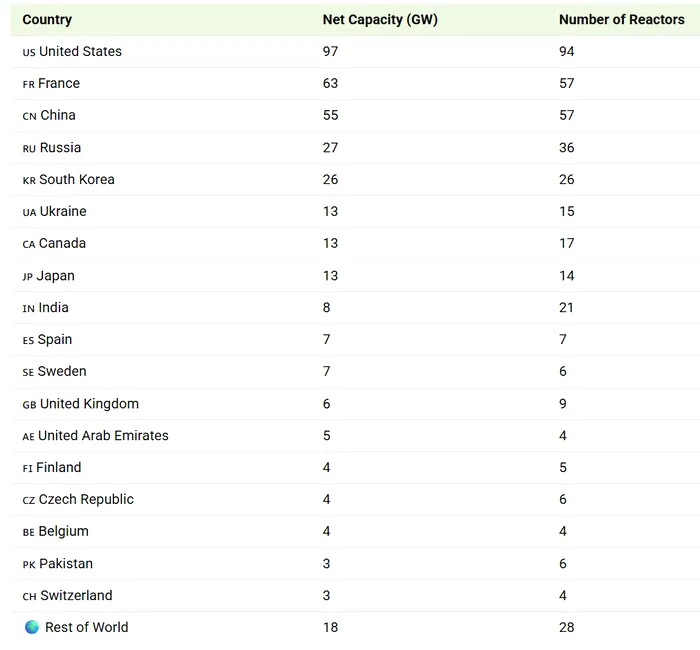The height and width of the screenshot is (650, 700).
Task: Click the Country column header
Action: click(47, 19)
